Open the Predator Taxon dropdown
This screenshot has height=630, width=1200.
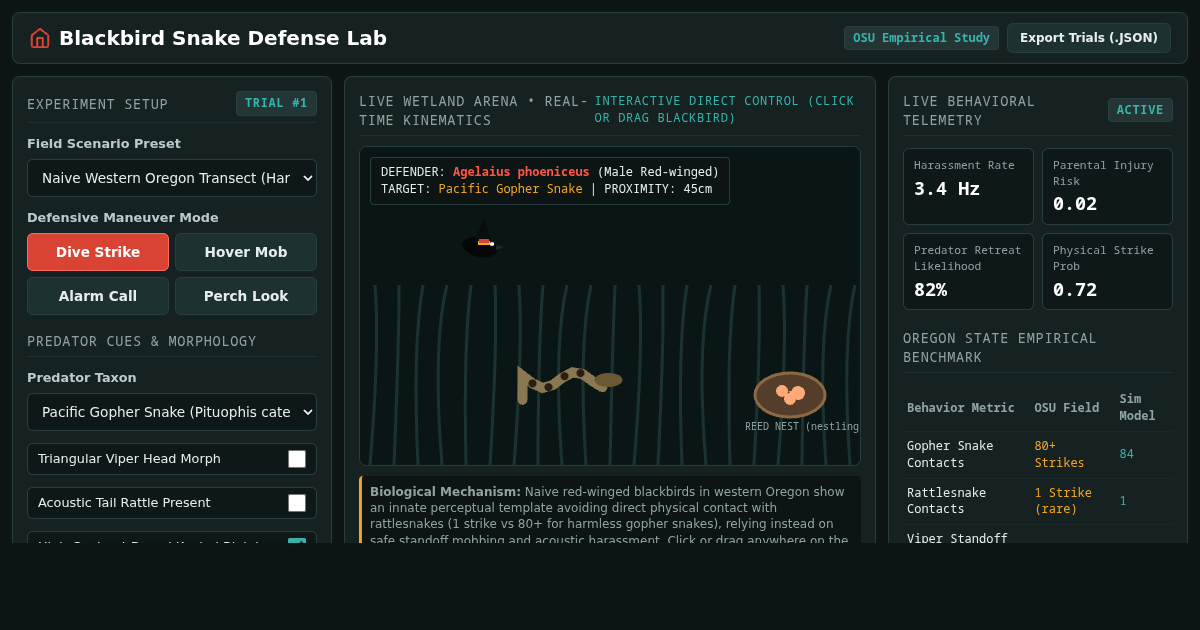[x=172, y=412]
